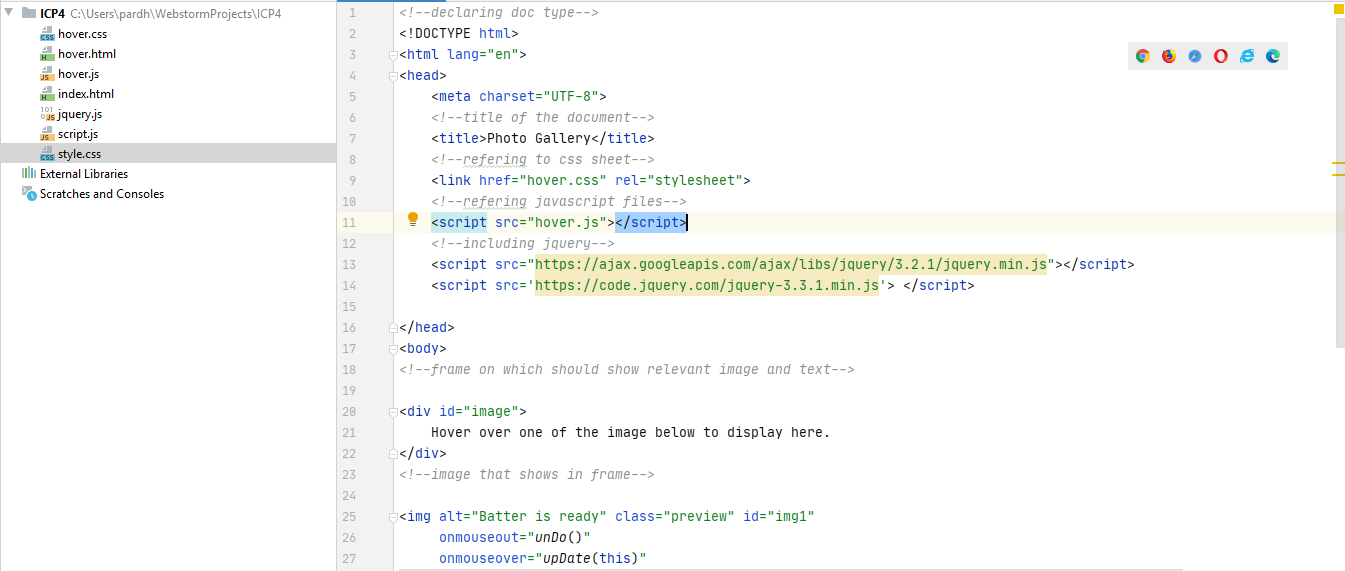Collapse the ICP4 project tree arrow
This screenshot has height=571, width=1345.
[9, 13]
